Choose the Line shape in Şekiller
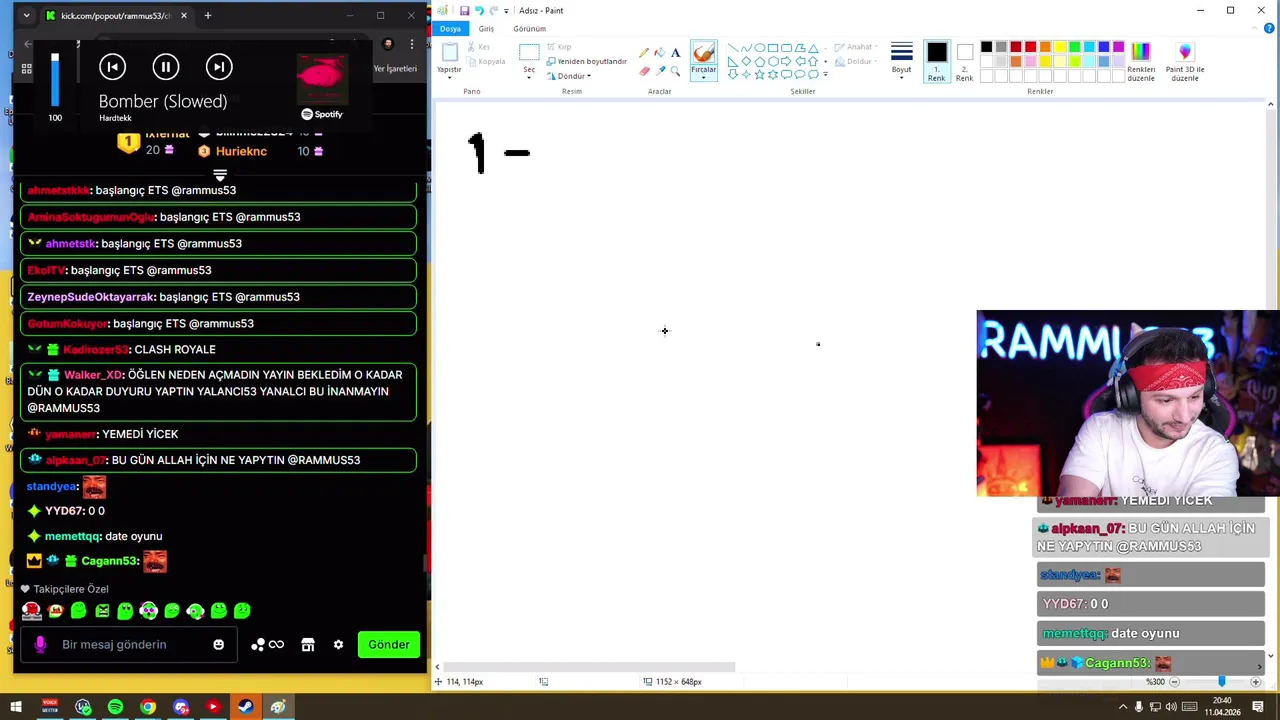 [733, 47]
